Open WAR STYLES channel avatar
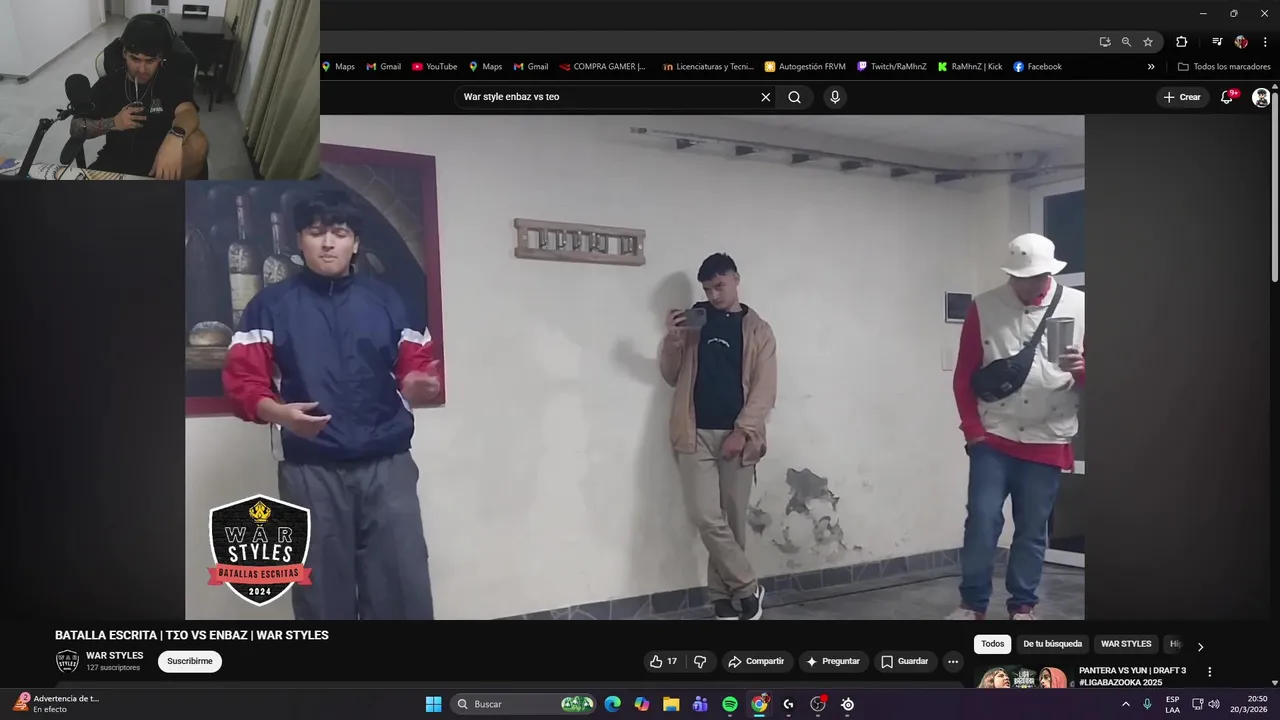1280x720 pixels. (x=67, y=661)
